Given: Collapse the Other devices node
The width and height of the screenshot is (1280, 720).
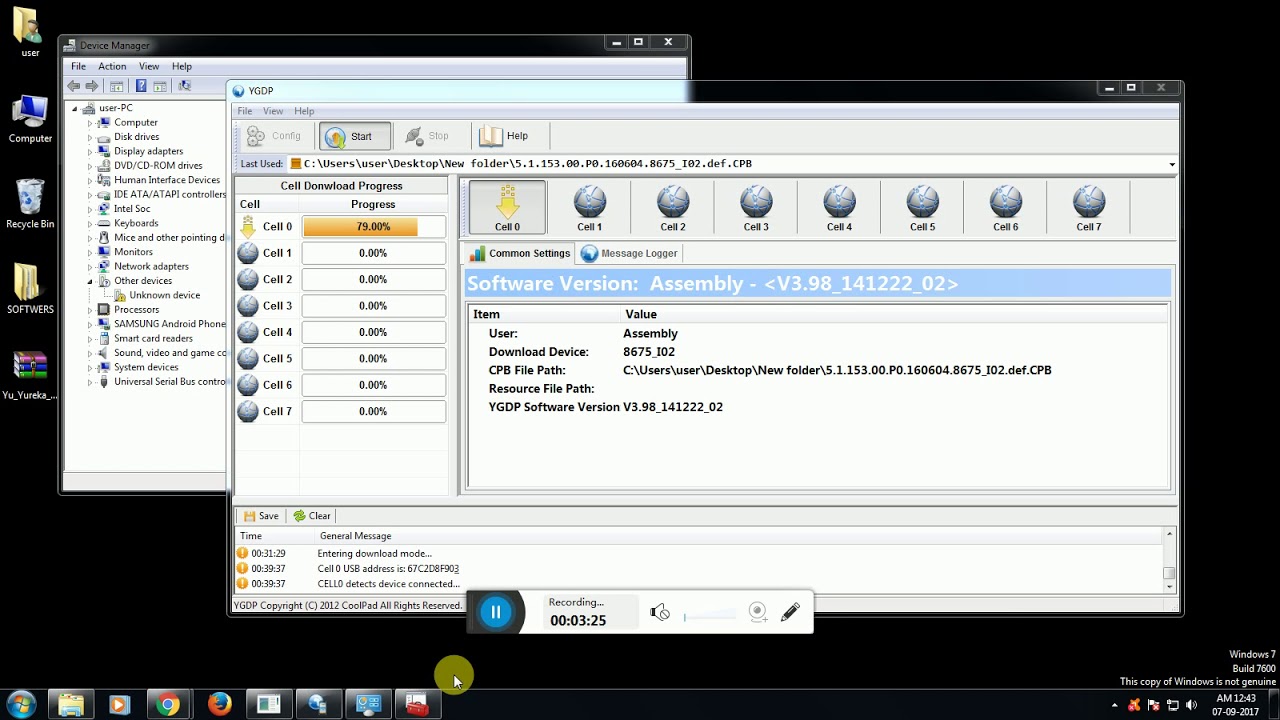Looking at the screenshot, I should [90, 281].
